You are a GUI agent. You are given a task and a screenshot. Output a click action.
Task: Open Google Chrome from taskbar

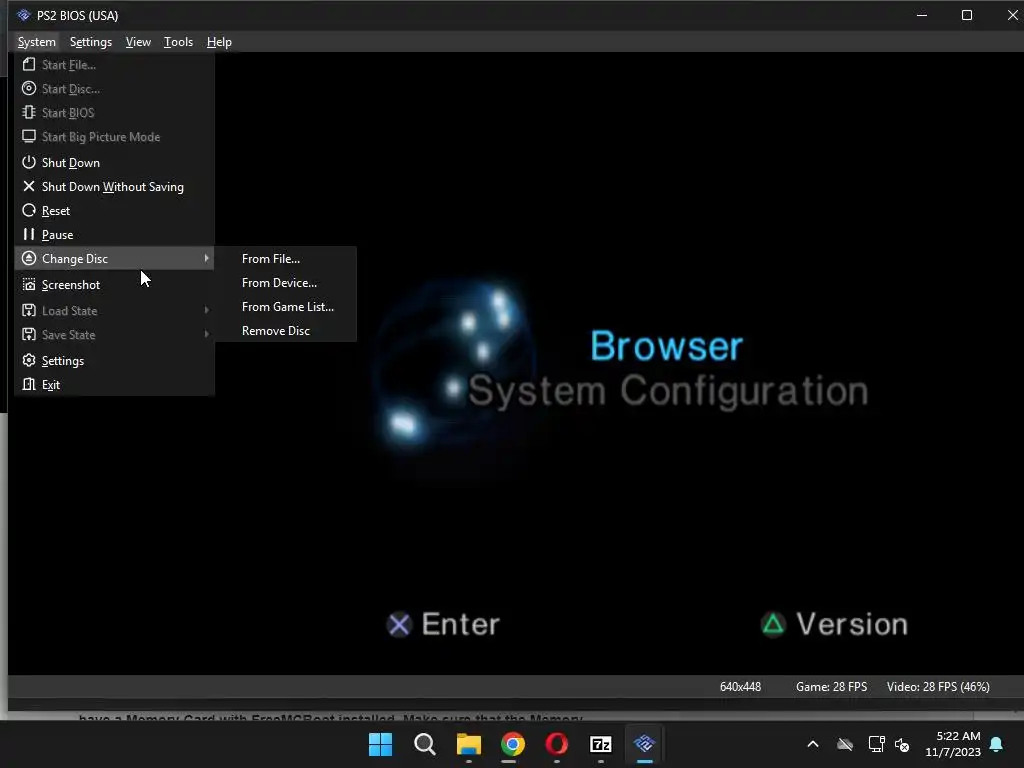point(513,744)
